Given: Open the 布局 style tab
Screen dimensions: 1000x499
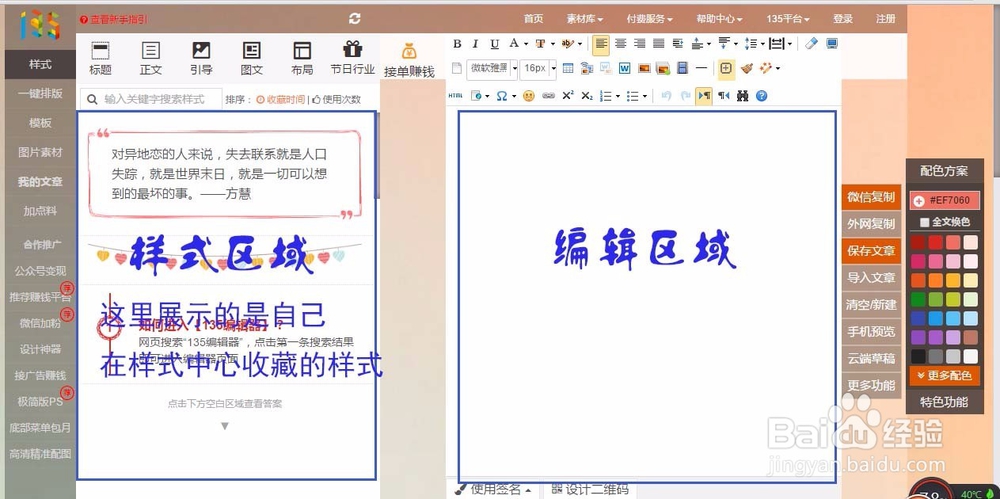Looking at the screenshot, I should pos(302,59).
